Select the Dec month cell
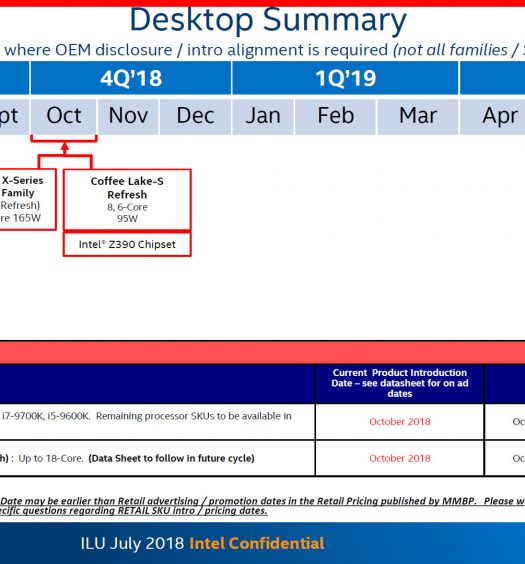 195,117
